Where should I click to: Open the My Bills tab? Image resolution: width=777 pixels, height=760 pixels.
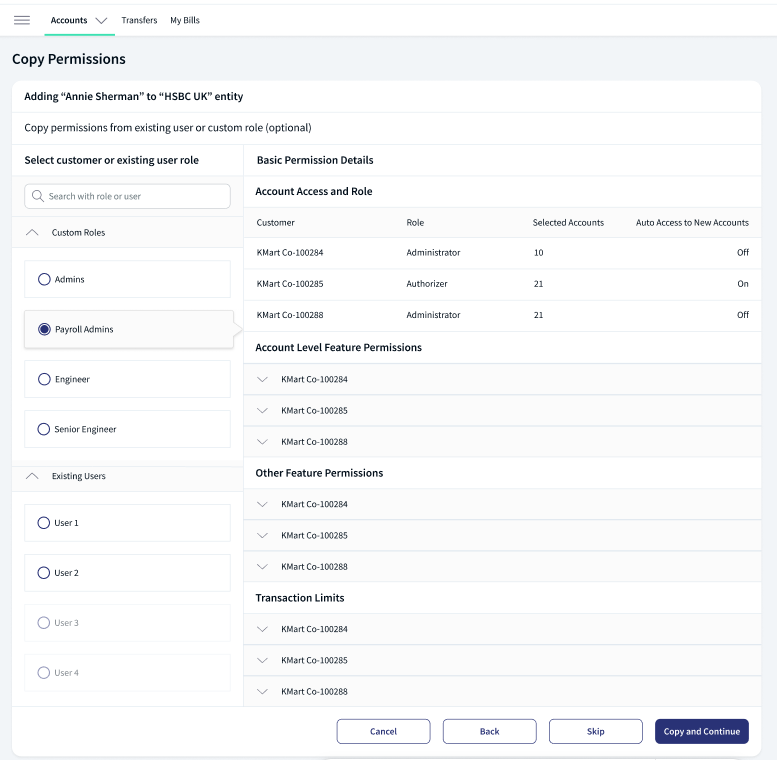click(x=185, y=20)
